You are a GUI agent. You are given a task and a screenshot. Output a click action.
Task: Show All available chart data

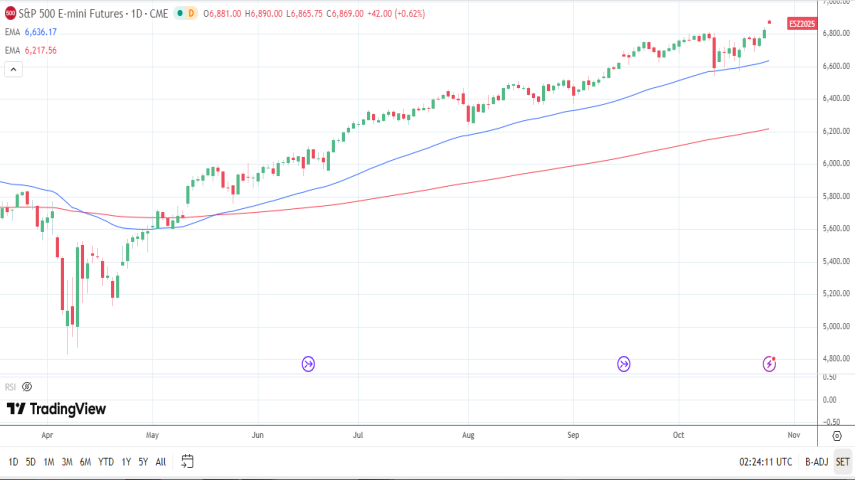(x=161, y=461)
